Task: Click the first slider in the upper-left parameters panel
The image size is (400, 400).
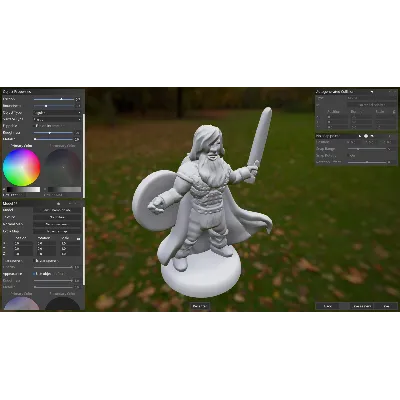Action: 54,99
